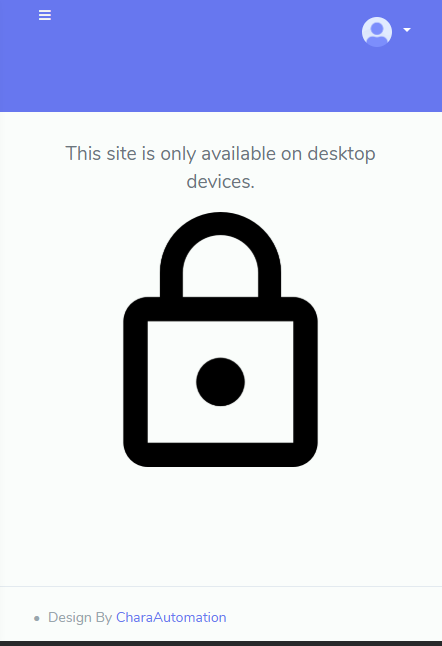Click the word 'devices.' in the message
This screenshot has width=442, height=646.
point(220,181)
